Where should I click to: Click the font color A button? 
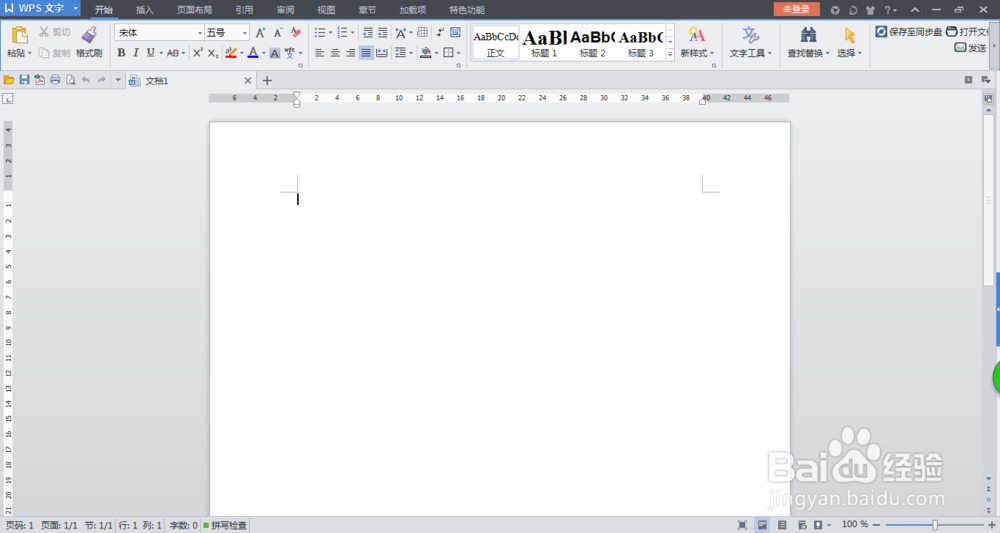click(x=253, y=53)
